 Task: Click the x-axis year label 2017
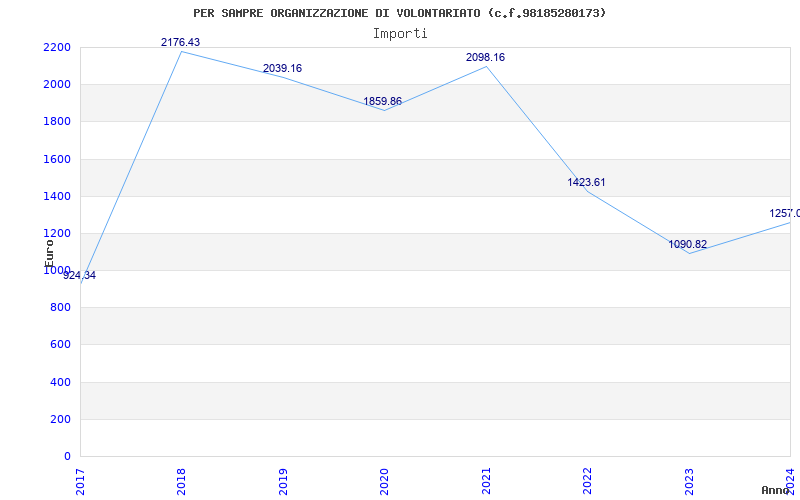80,481
